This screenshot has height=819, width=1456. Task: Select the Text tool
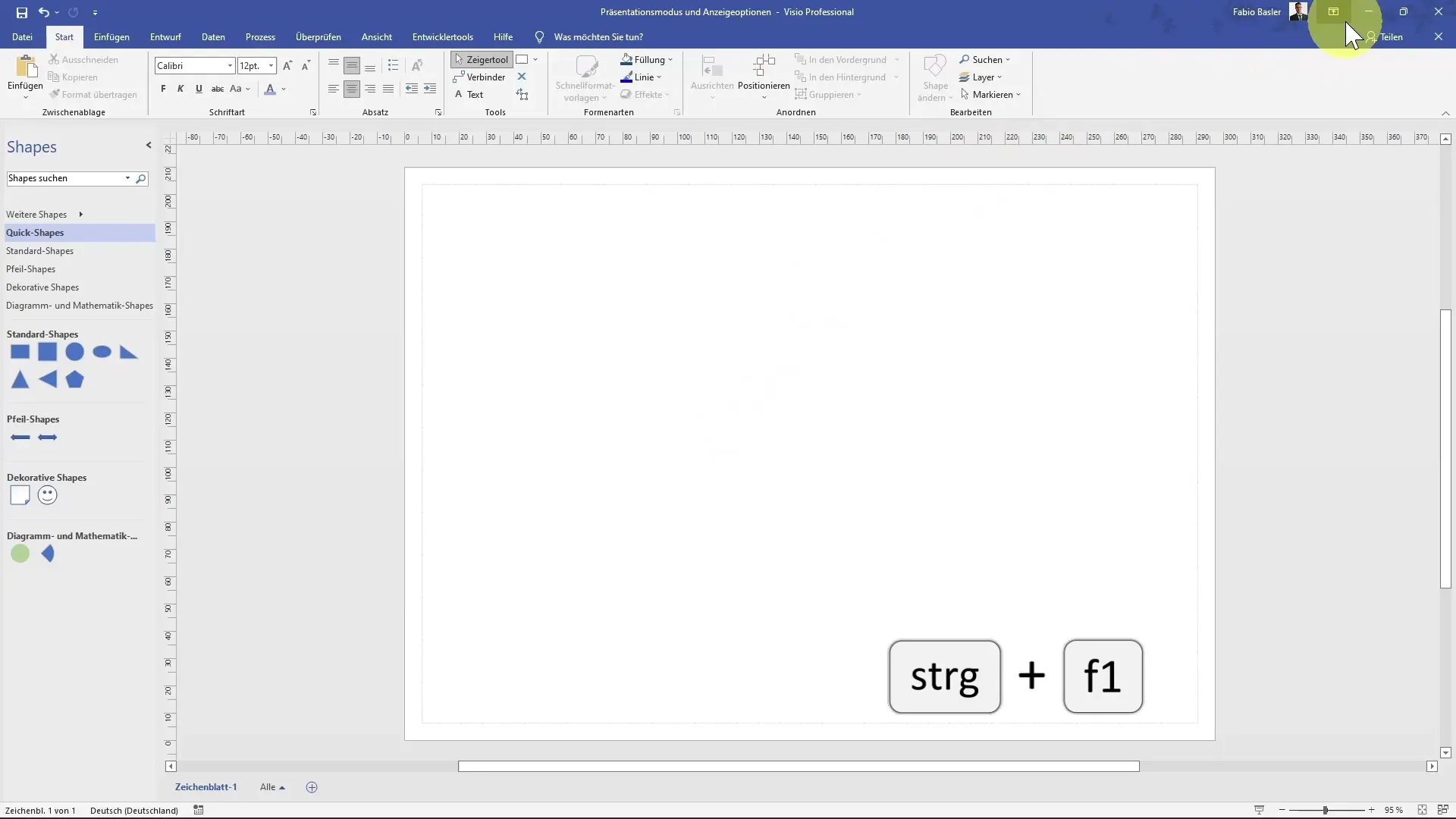click(469, 95)
